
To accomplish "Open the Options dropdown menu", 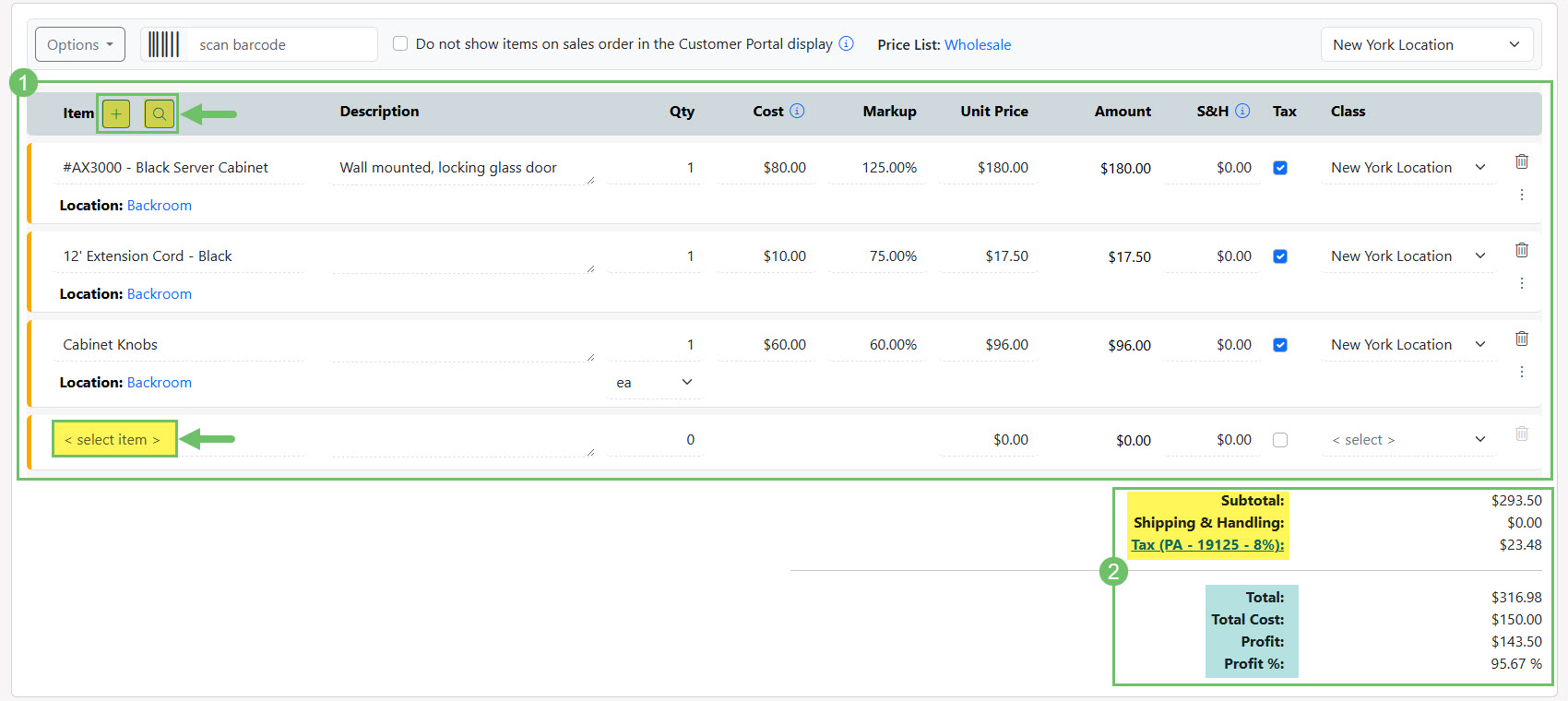I will (80, 44).
